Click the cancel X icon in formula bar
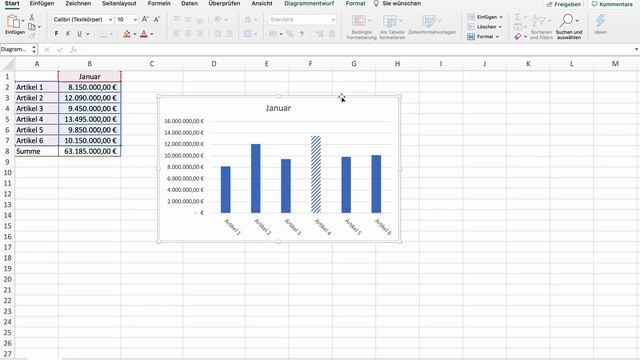Image resolution: width=640 pixels, height=360 pixels. (x=47, y=49)
